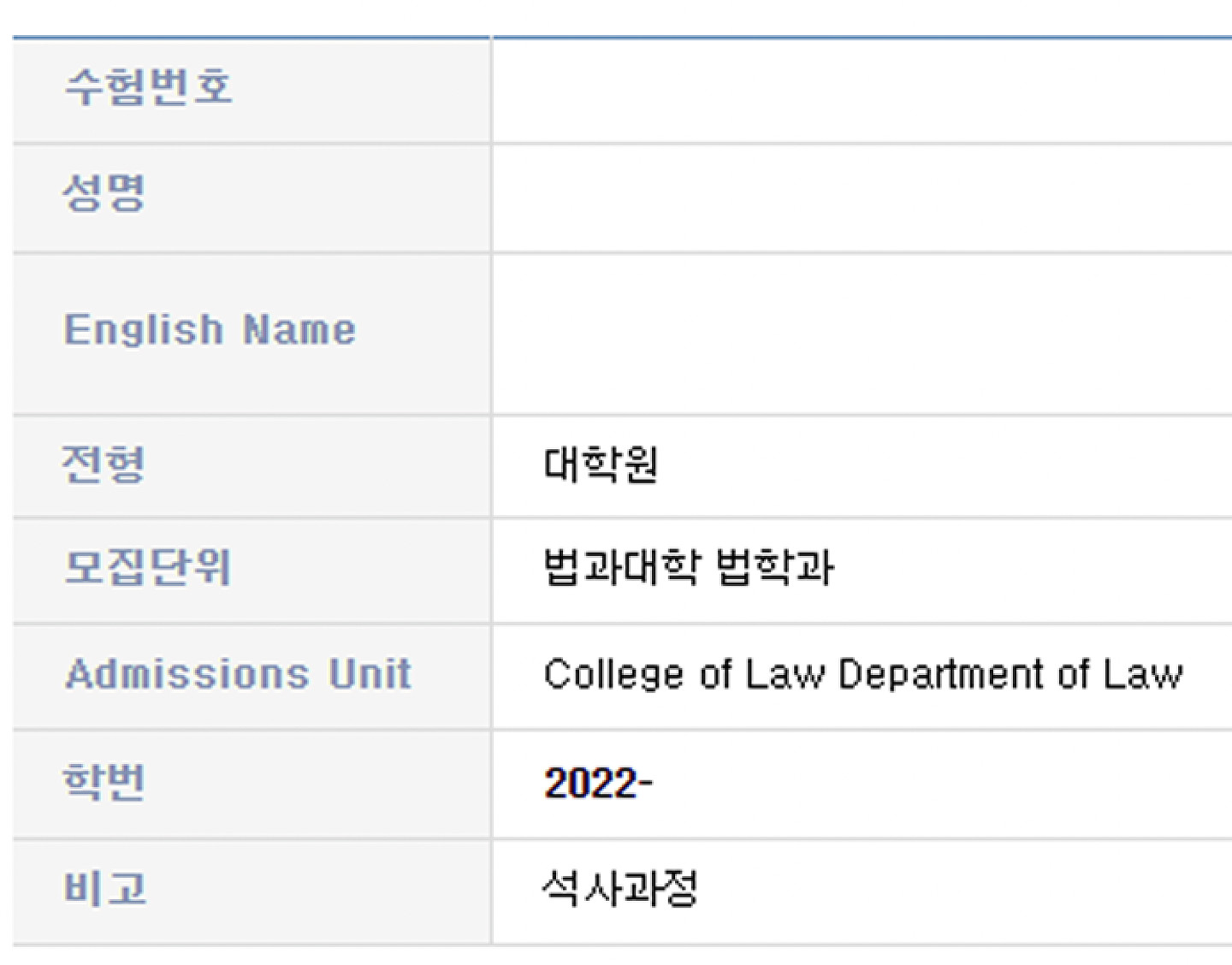
Task: Click the word English in the label
Action: pyautogui.click(x=144, y=330)
